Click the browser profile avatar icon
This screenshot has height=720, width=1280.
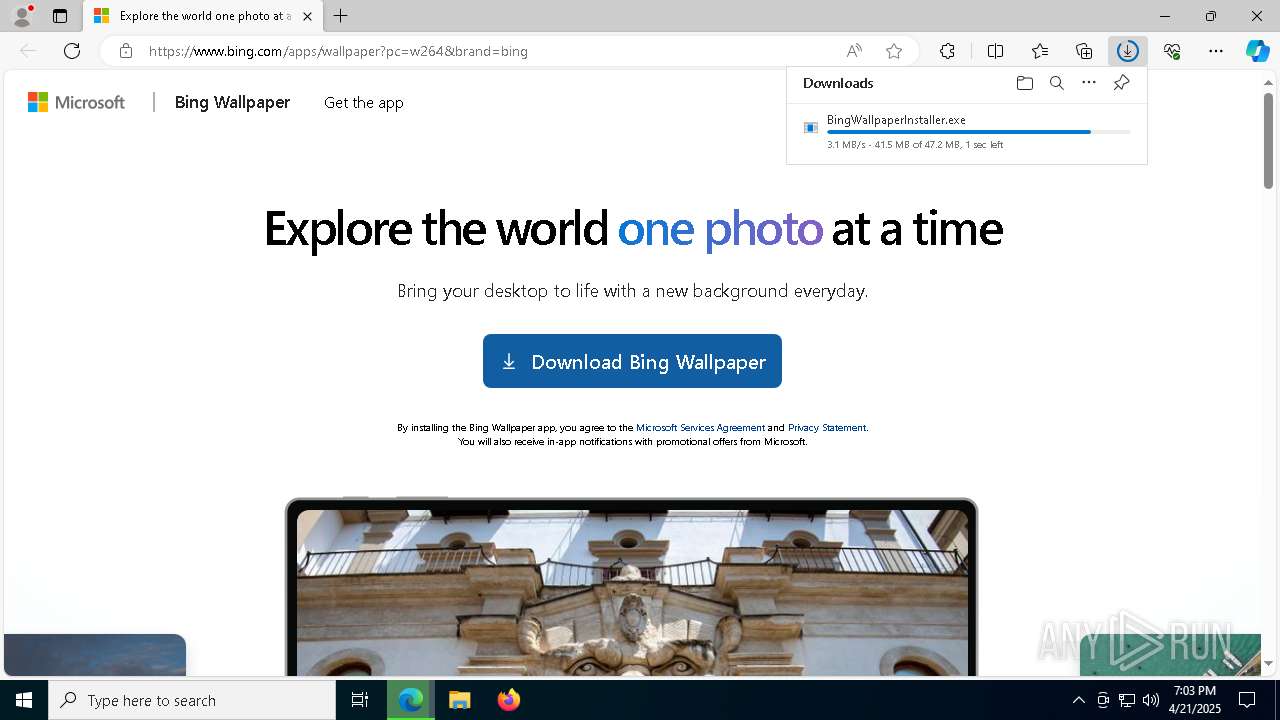coord(22,16)
